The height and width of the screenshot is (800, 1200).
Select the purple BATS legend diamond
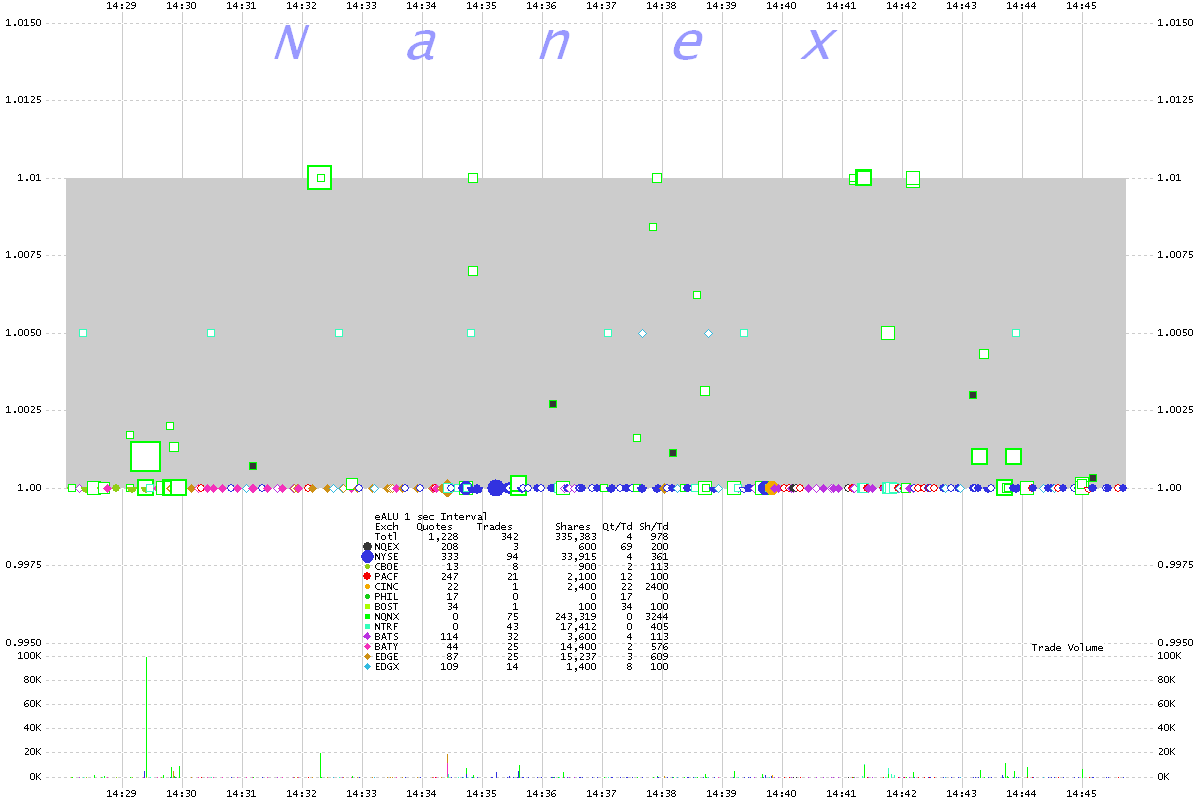click(367, 636)
